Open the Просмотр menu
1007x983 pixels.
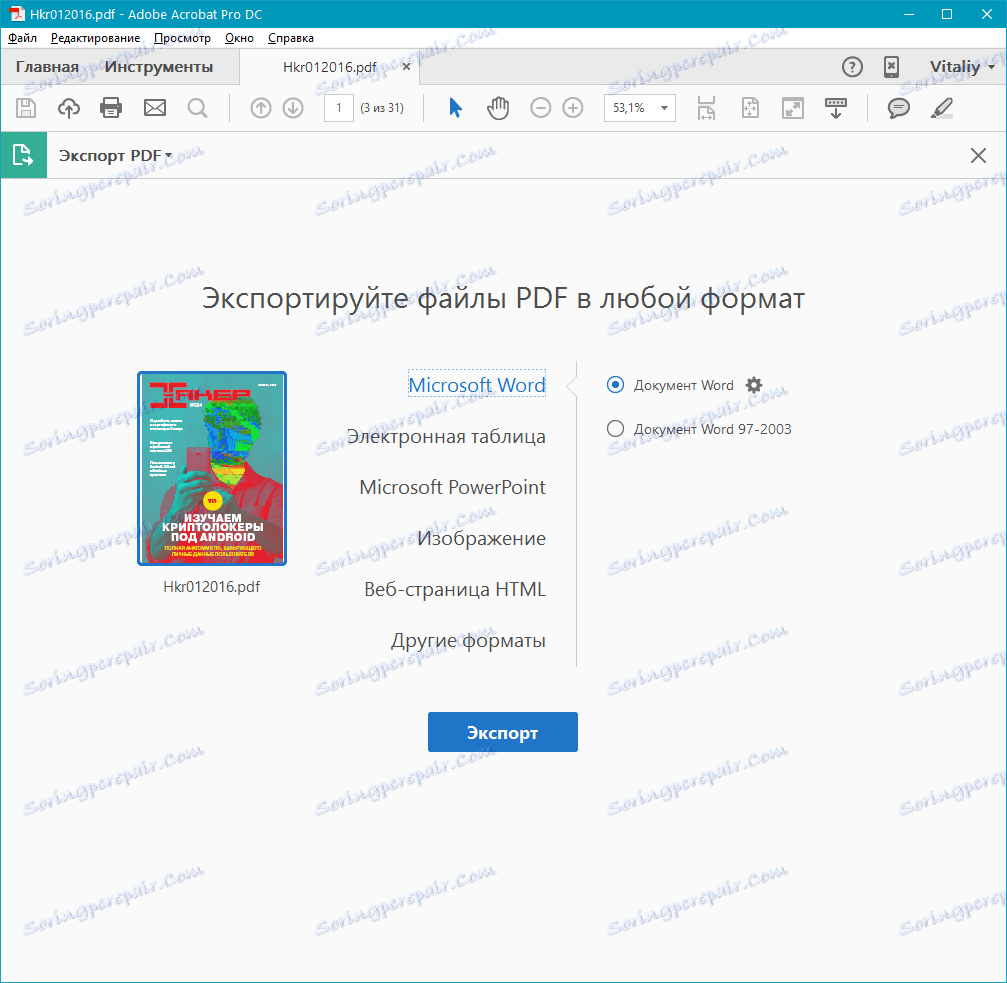(x=182, y=38)
